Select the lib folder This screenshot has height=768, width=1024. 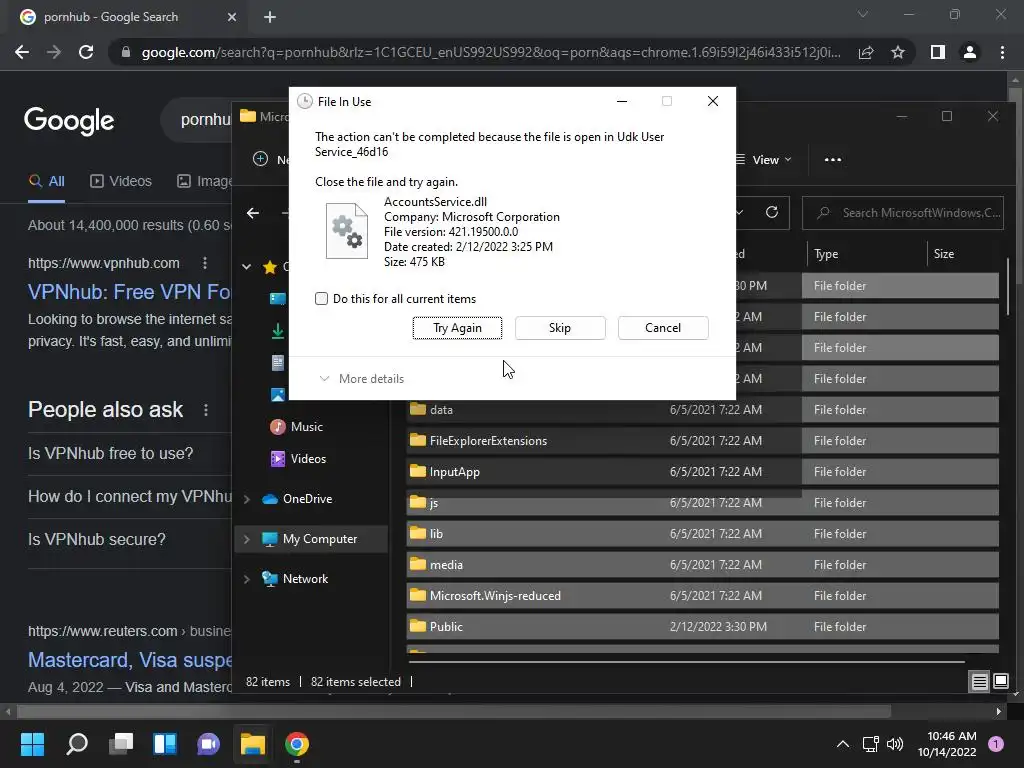coord(702,534)
